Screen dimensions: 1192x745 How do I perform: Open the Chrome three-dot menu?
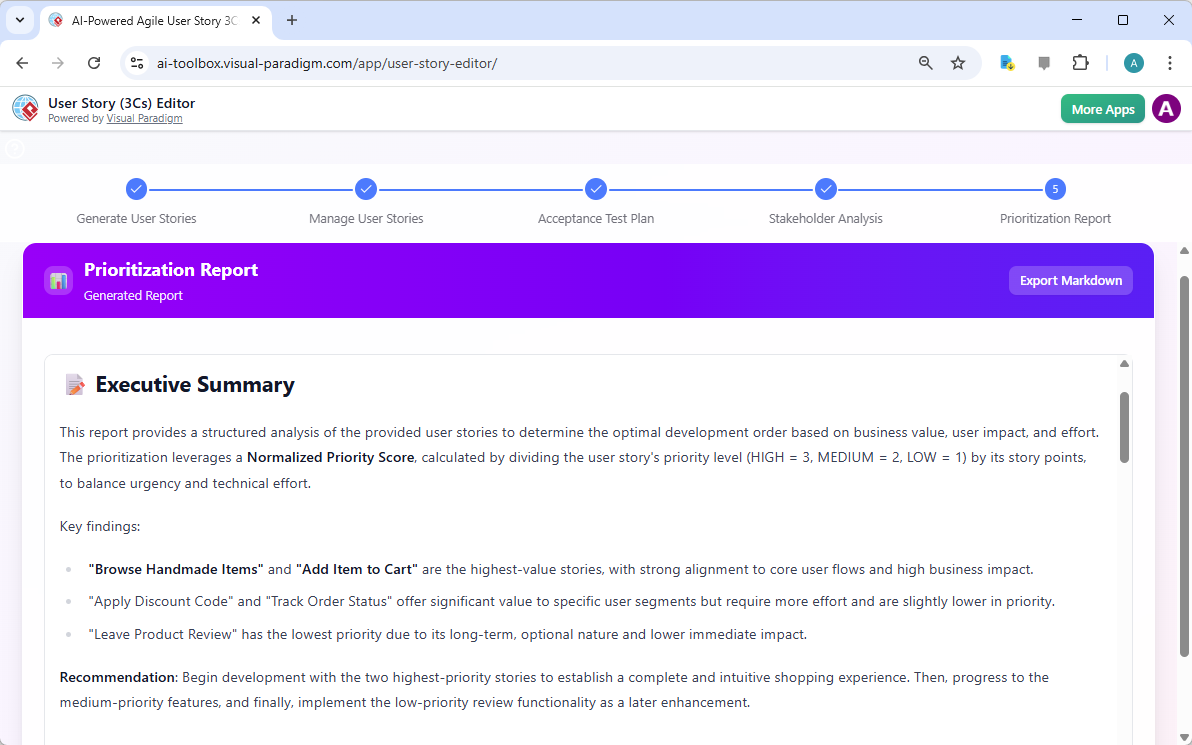tap(1170, 62)
